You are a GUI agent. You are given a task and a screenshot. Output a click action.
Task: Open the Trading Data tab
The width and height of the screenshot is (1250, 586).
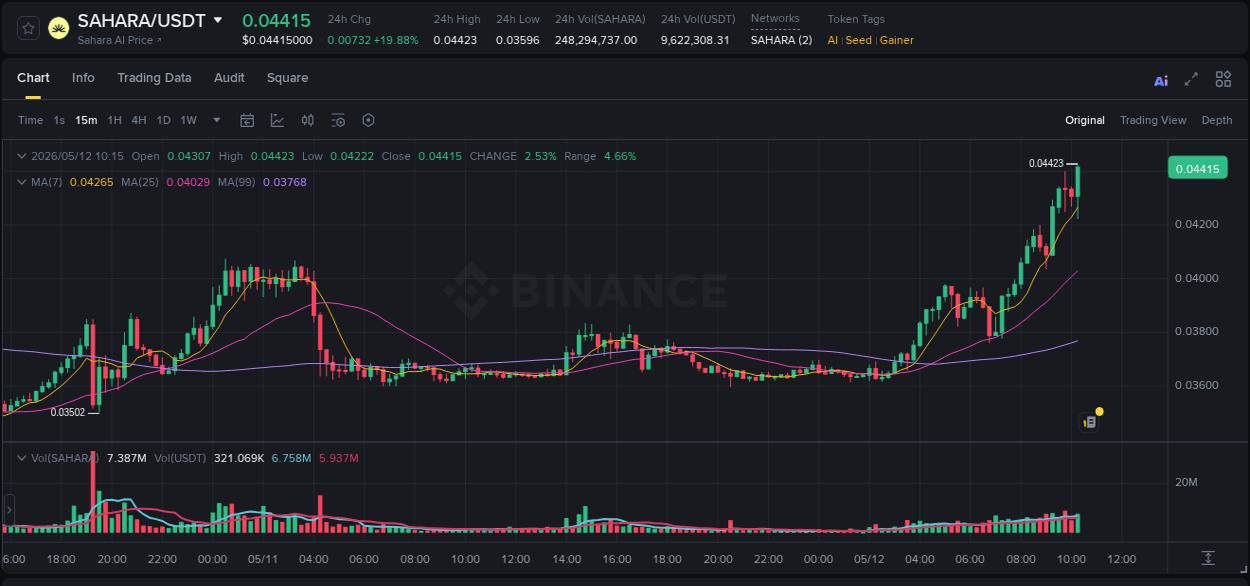tap(154, 78)
